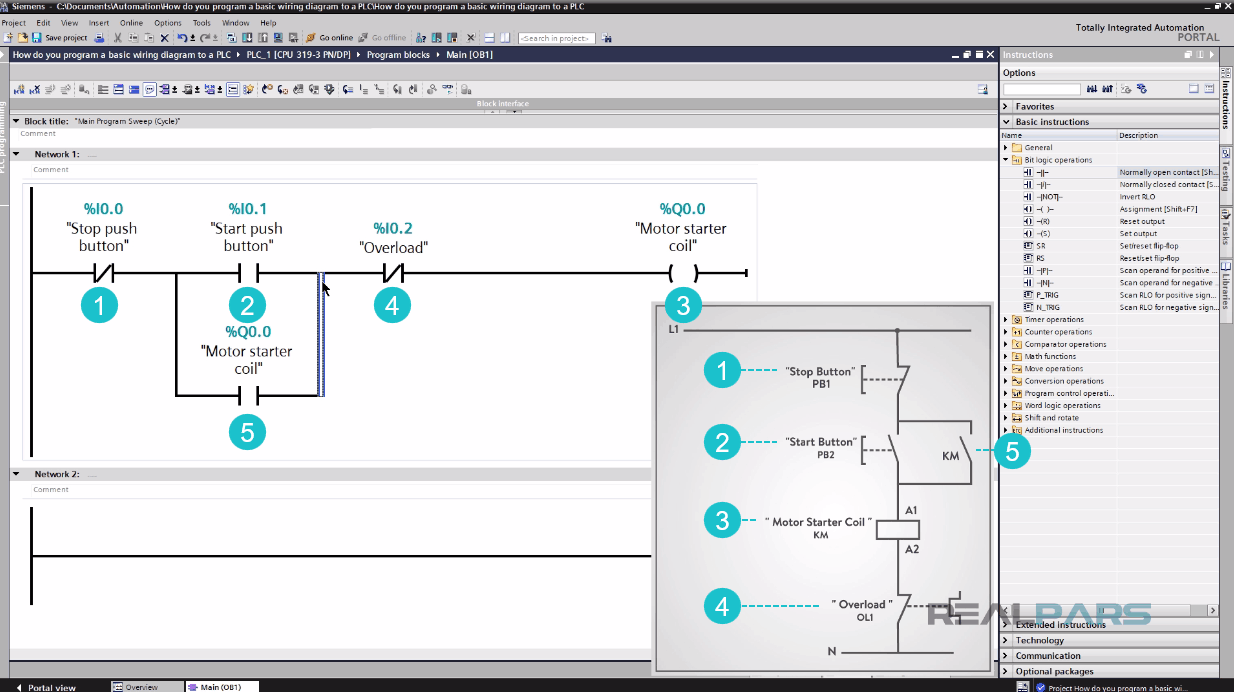Expand the Timer operations folder
Image resolution: width=1234 pixels, height=692 pixels.
[1007, 319]
